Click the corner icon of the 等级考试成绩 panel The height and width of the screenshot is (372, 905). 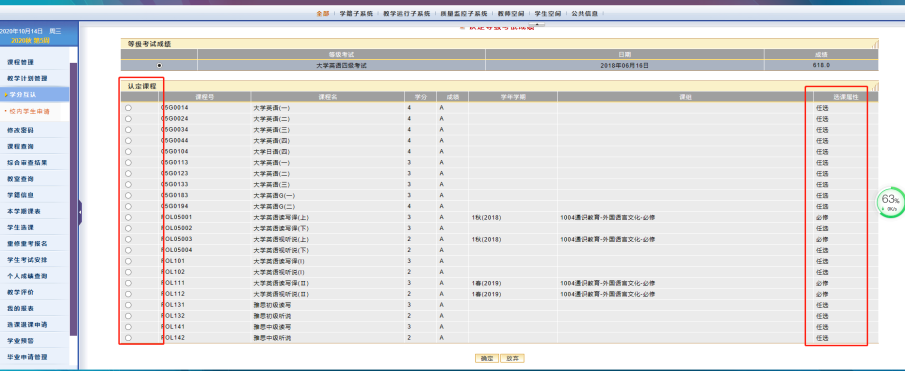pyautogui.click(x=875, y=44)
